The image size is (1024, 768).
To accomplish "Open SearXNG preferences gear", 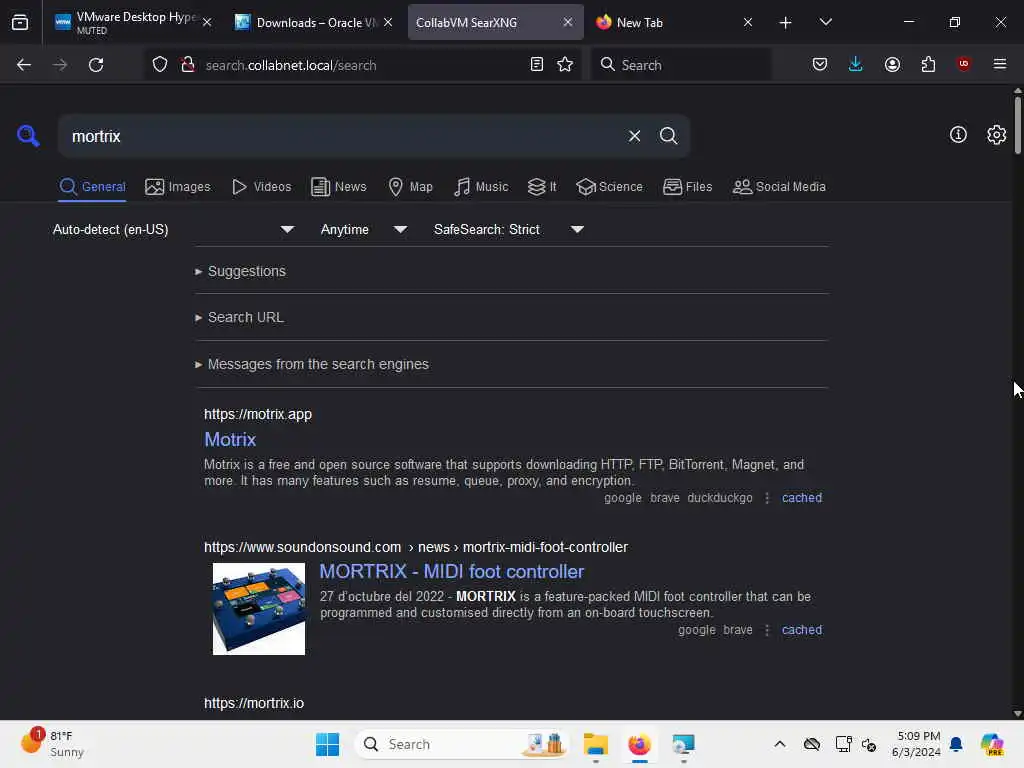I will pyautogui.click(x=996, y=135).
